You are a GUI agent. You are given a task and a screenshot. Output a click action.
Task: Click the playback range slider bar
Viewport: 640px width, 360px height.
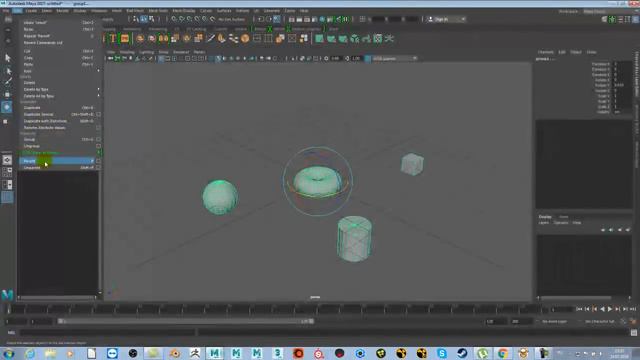(x=185, y=321)
